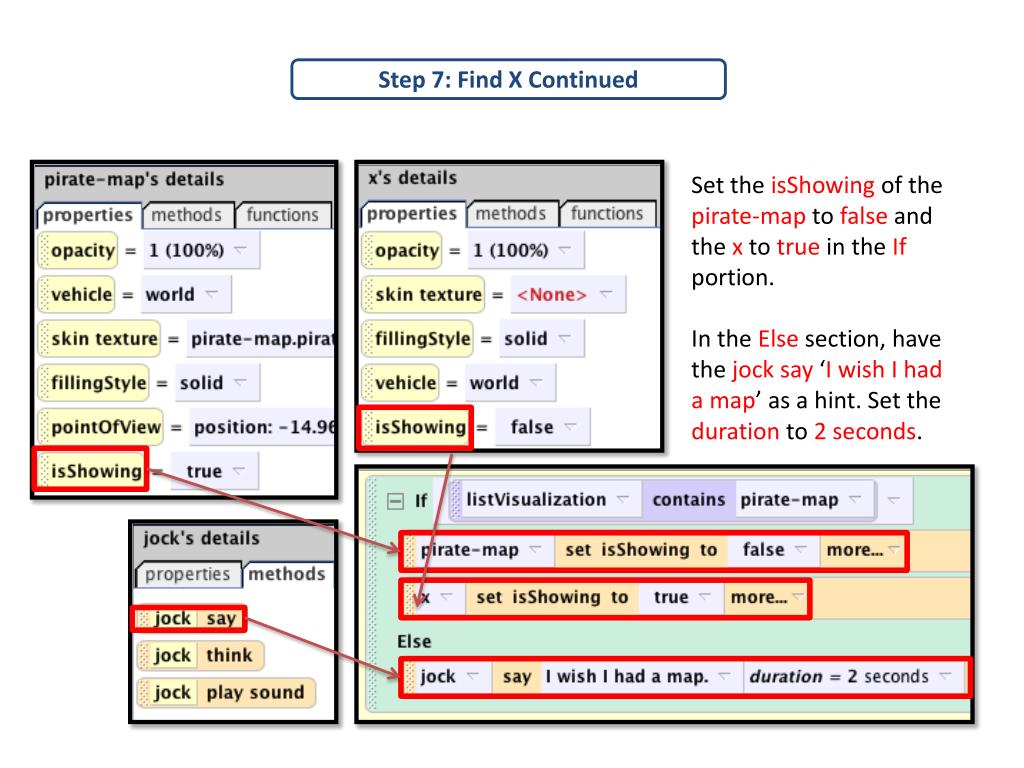Open x's skin texture <None> dropdown

click(x=568, y=295)
